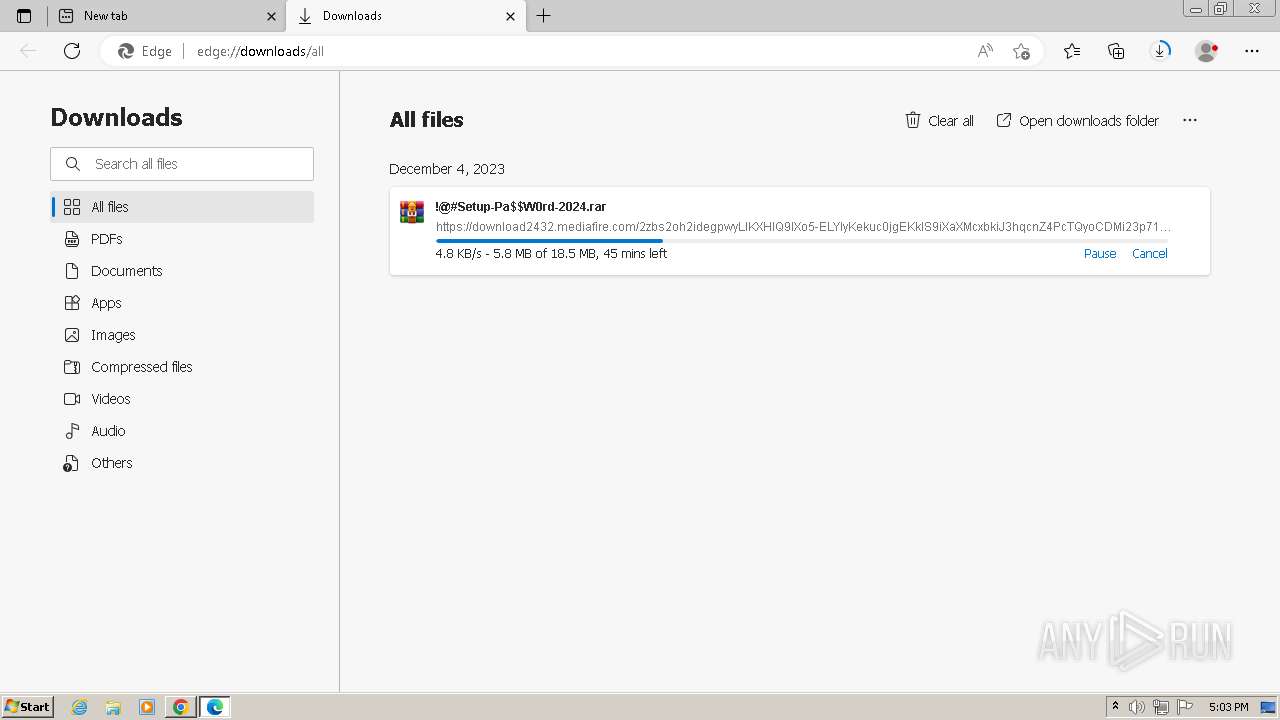1280x720 pixels.
Task: Click the Edge site identity icon
Action: [x=145, y=51]
